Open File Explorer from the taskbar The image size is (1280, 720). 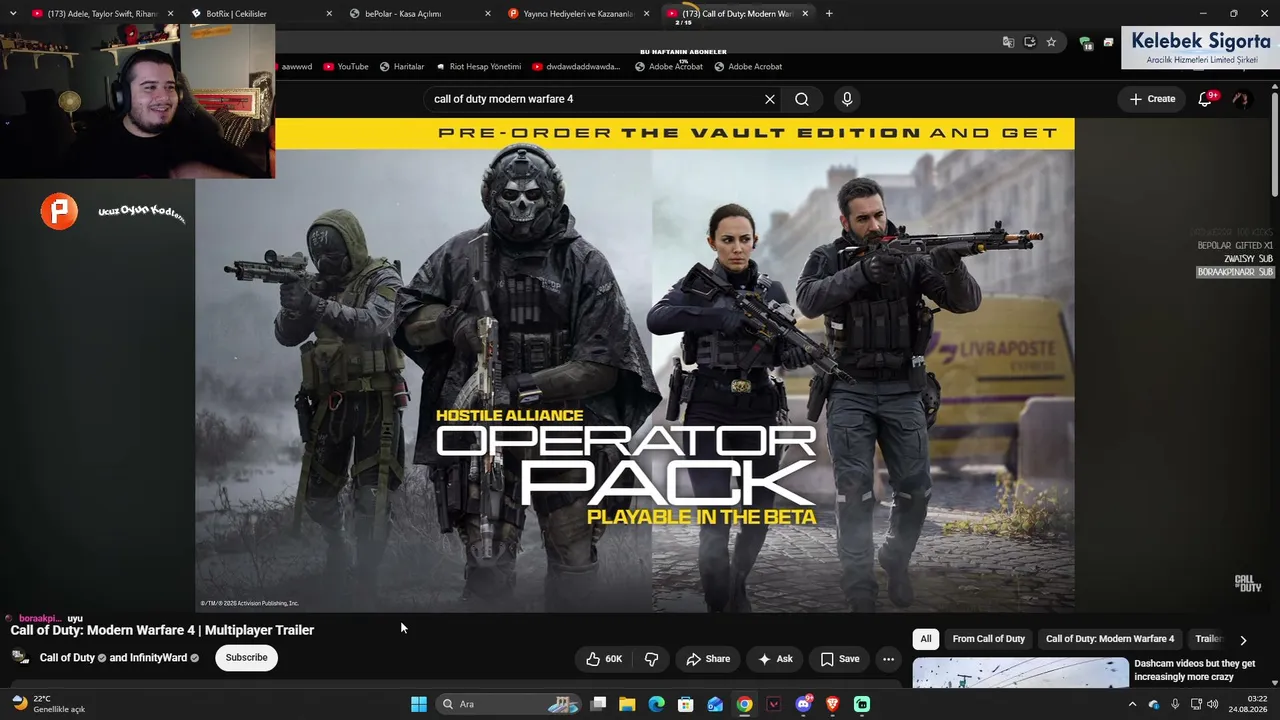[627, 704]
